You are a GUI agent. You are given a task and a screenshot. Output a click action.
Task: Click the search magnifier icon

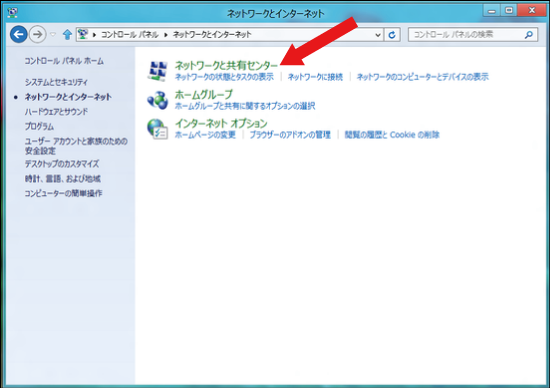529,34
